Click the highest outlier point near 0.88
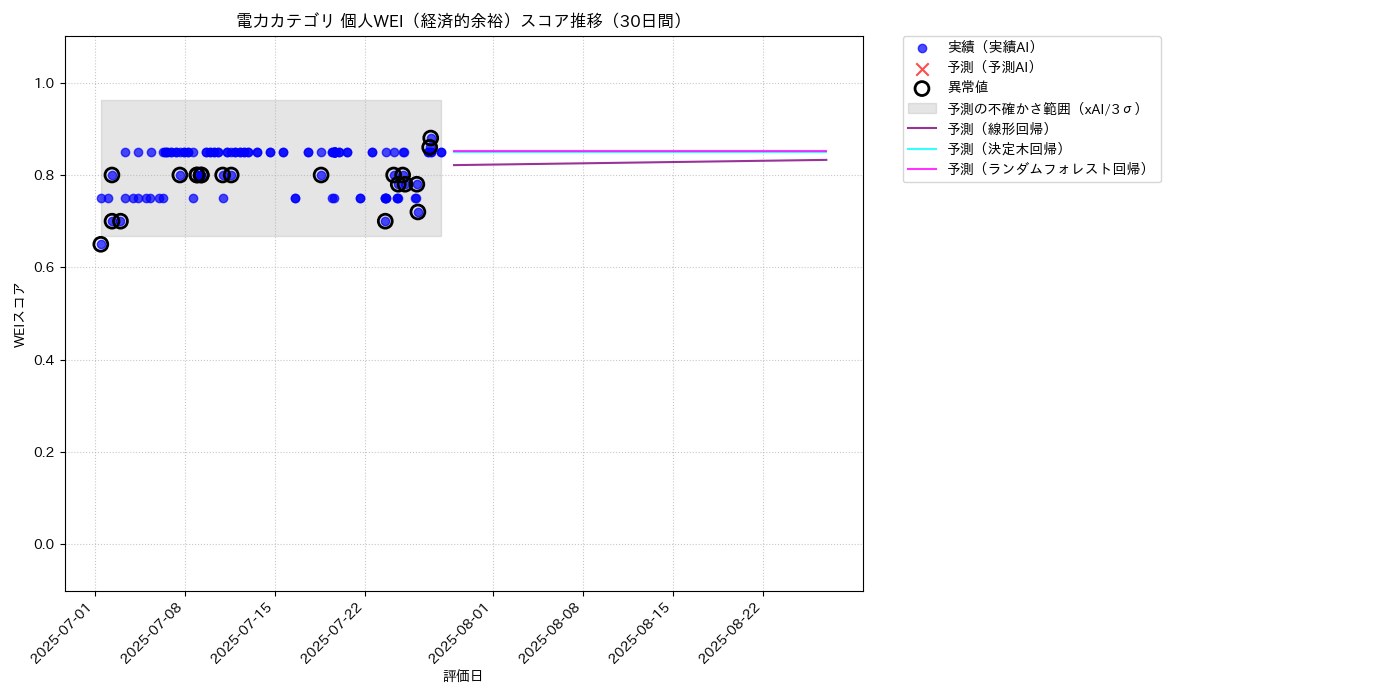The width and height of the screenshot is (1400, 700). coord(431,138)
